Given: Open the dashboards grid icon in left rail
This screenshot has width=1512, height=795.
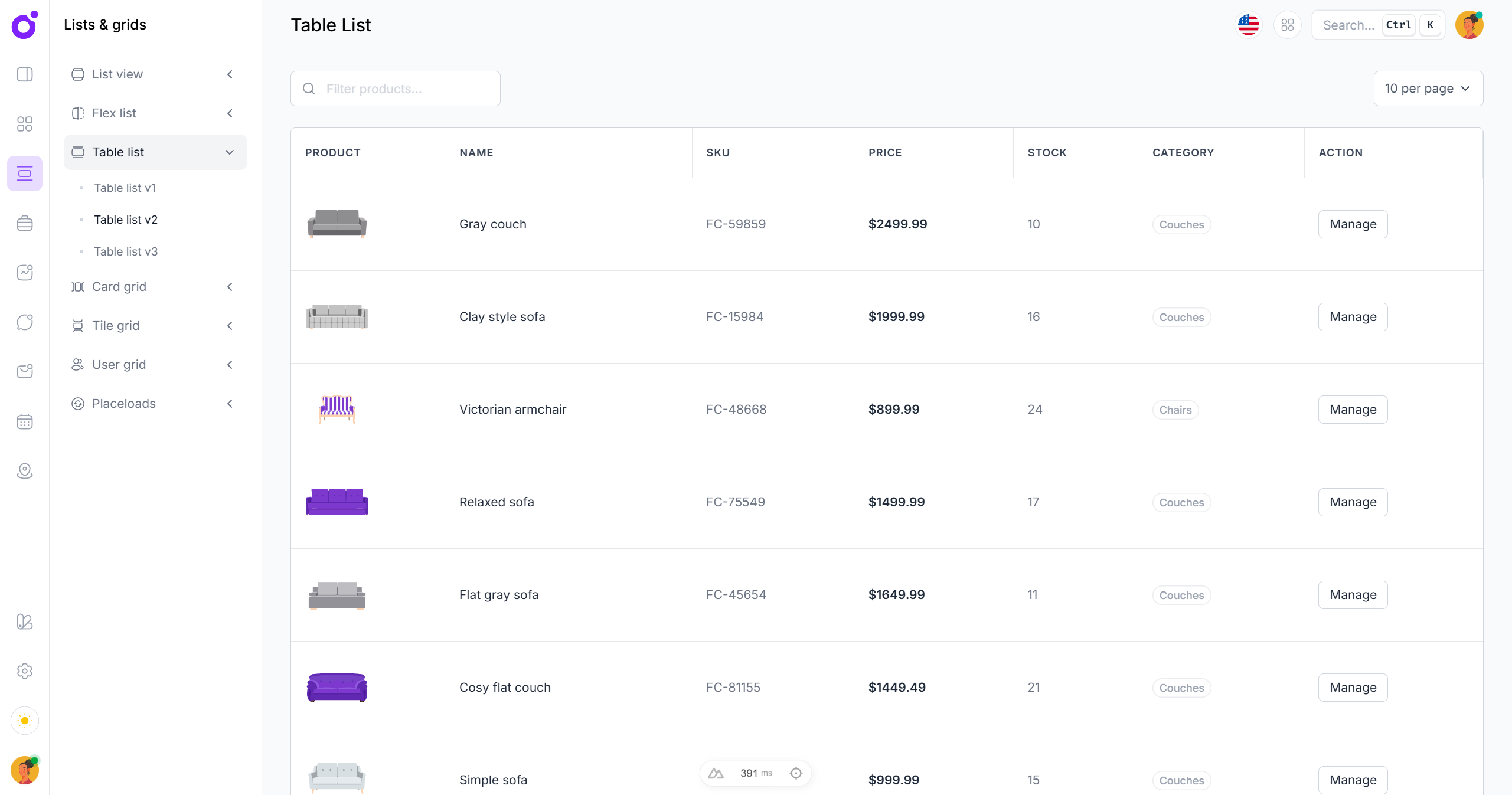Looking at the screenshot, I should click(x=25, y=124).
